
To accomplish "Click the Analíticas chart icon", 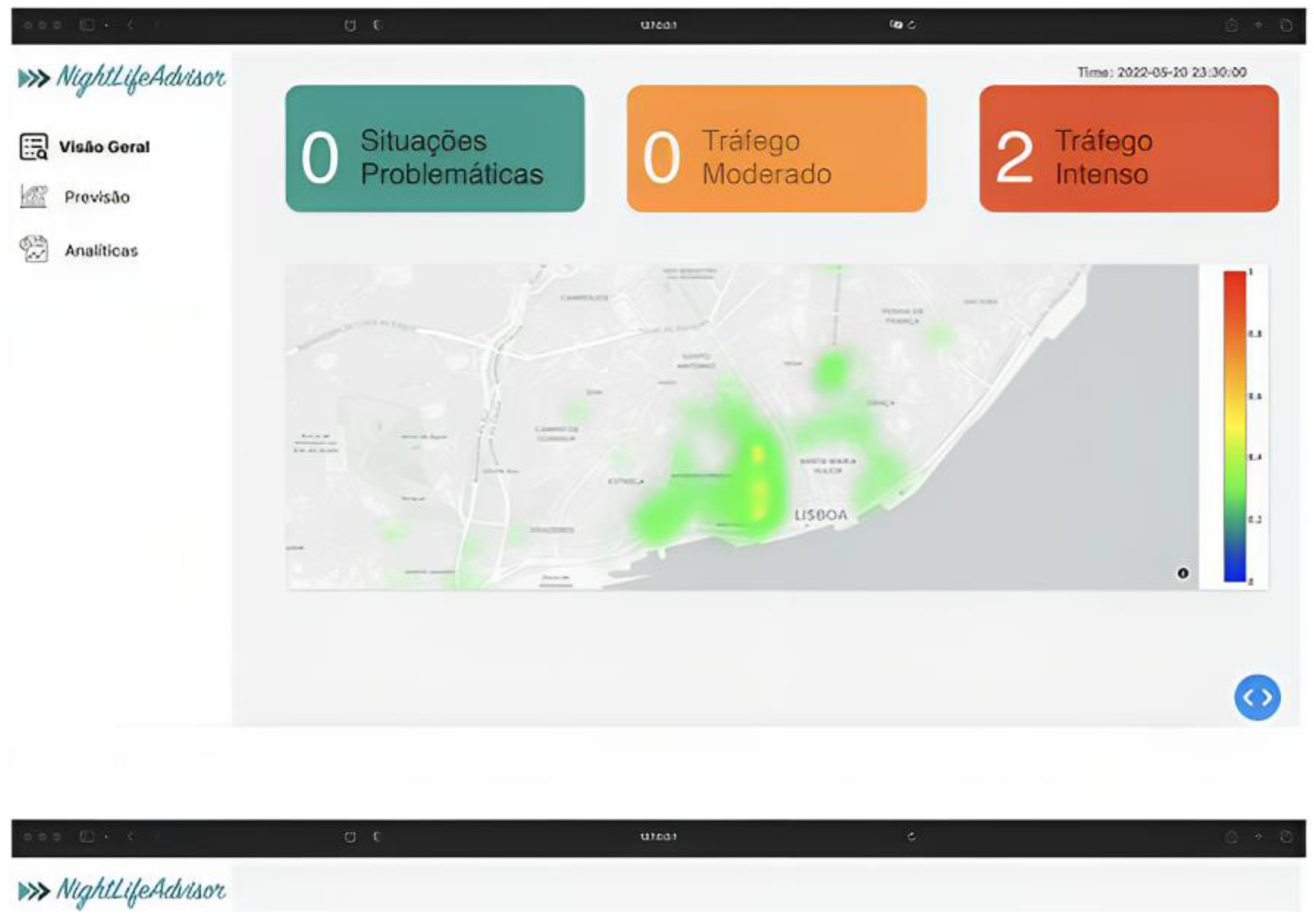I will pyautogui.click(x=33, y=250).
